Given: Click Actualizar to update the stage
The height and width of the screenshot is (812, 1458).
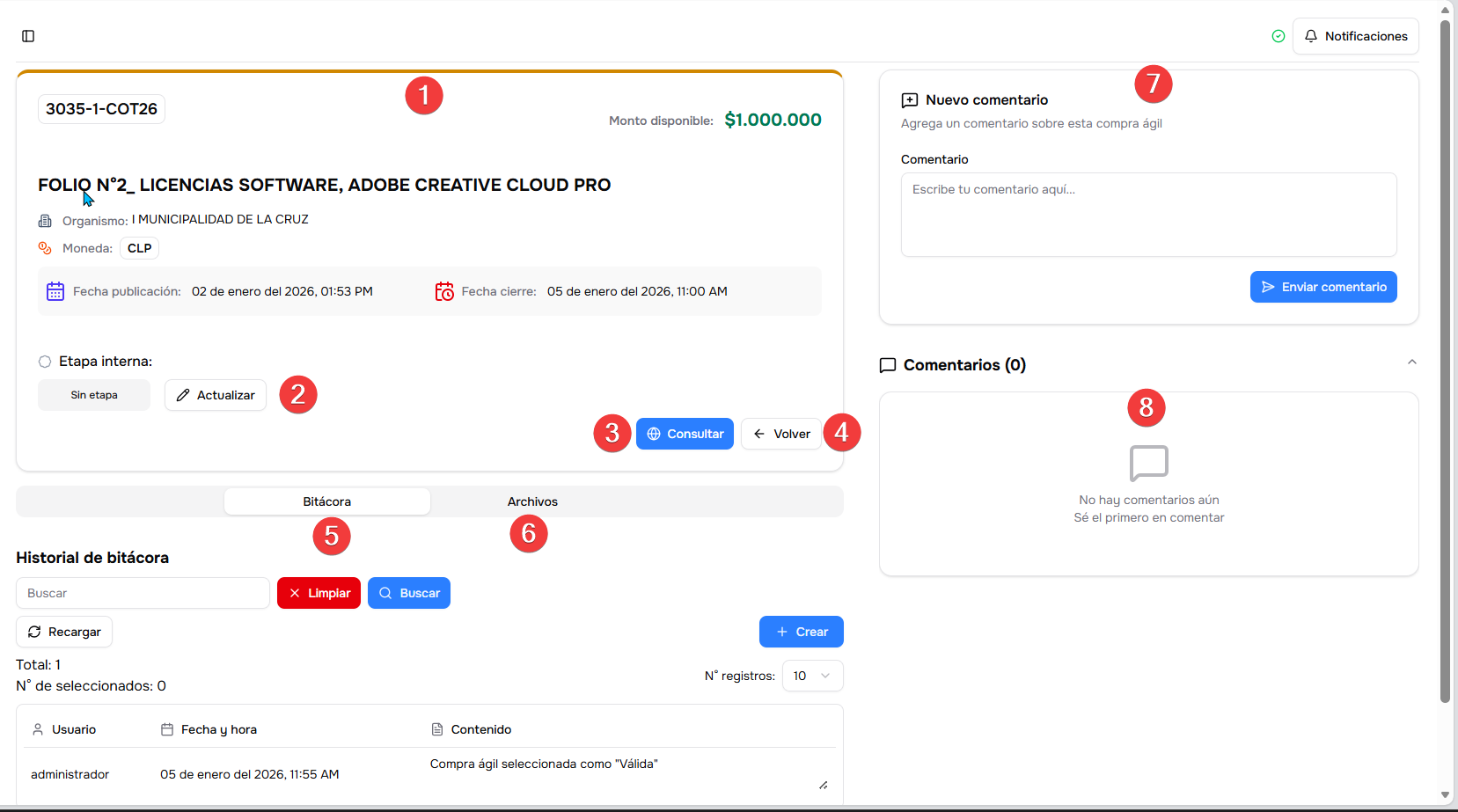Looking at the screenshot, I should [216, 395].
